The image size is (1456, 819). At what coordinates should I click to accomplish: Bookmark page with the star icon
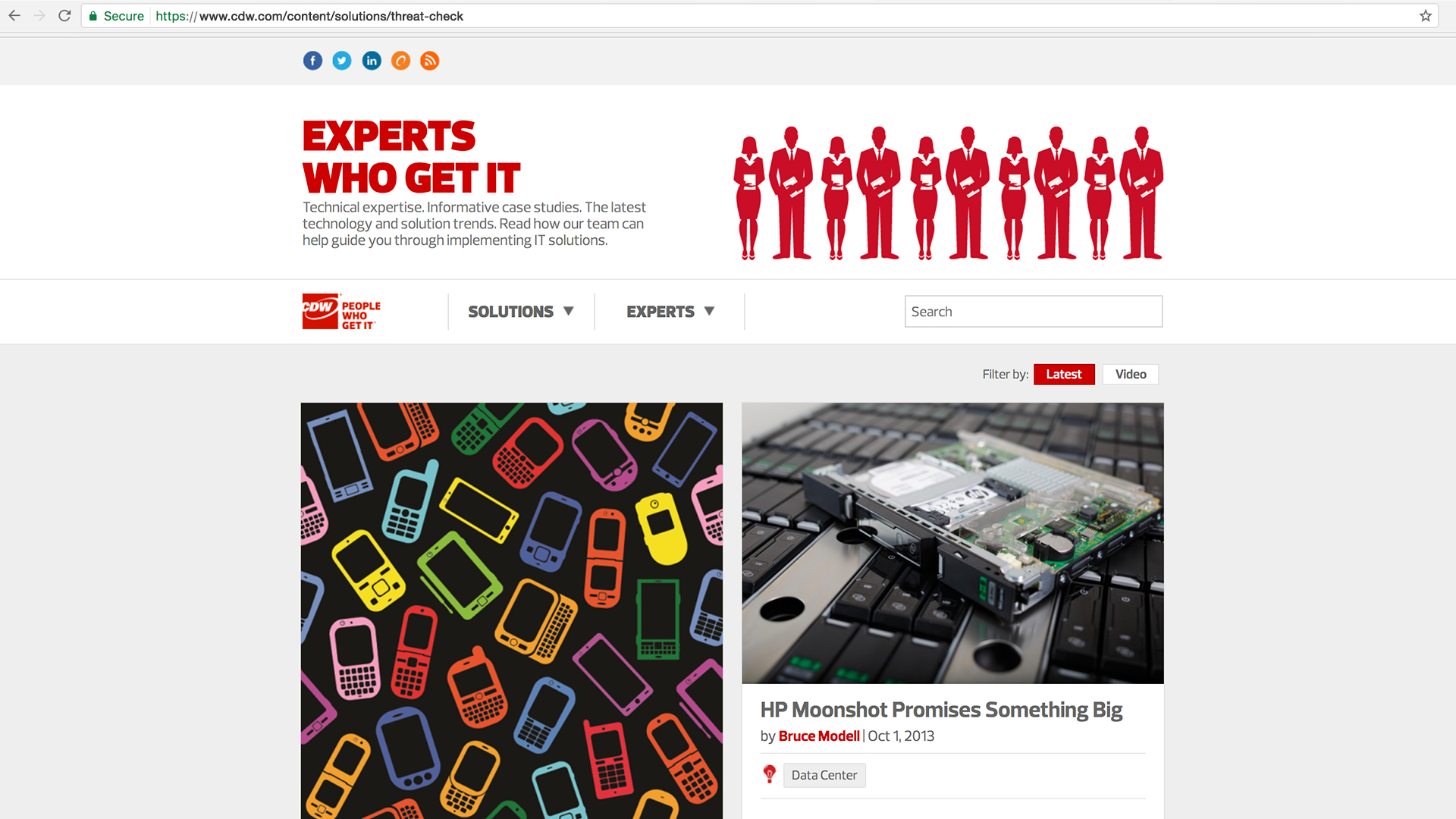(x=1426, y=16)
